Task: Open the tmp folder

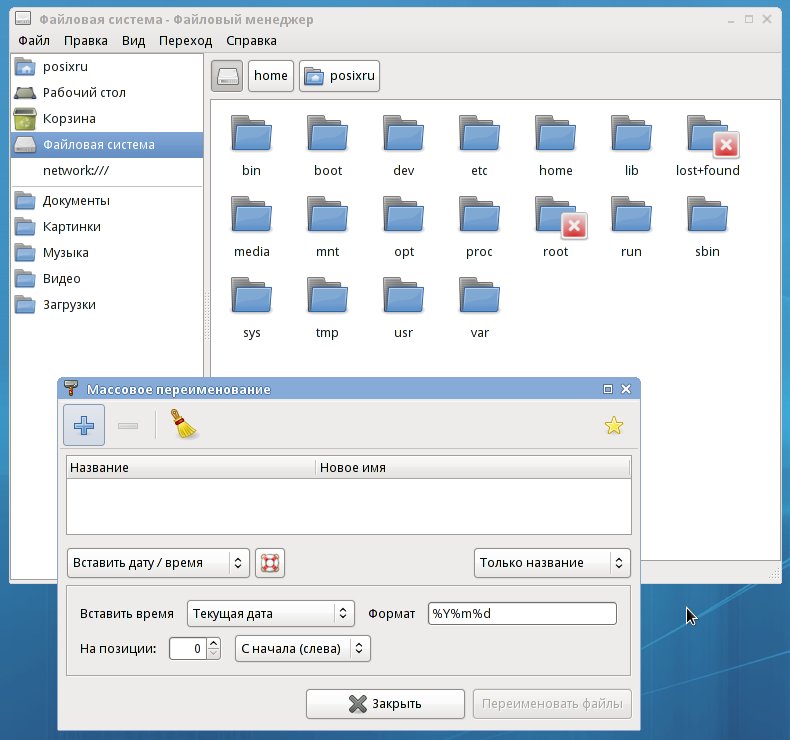Action: coord(327,307)
